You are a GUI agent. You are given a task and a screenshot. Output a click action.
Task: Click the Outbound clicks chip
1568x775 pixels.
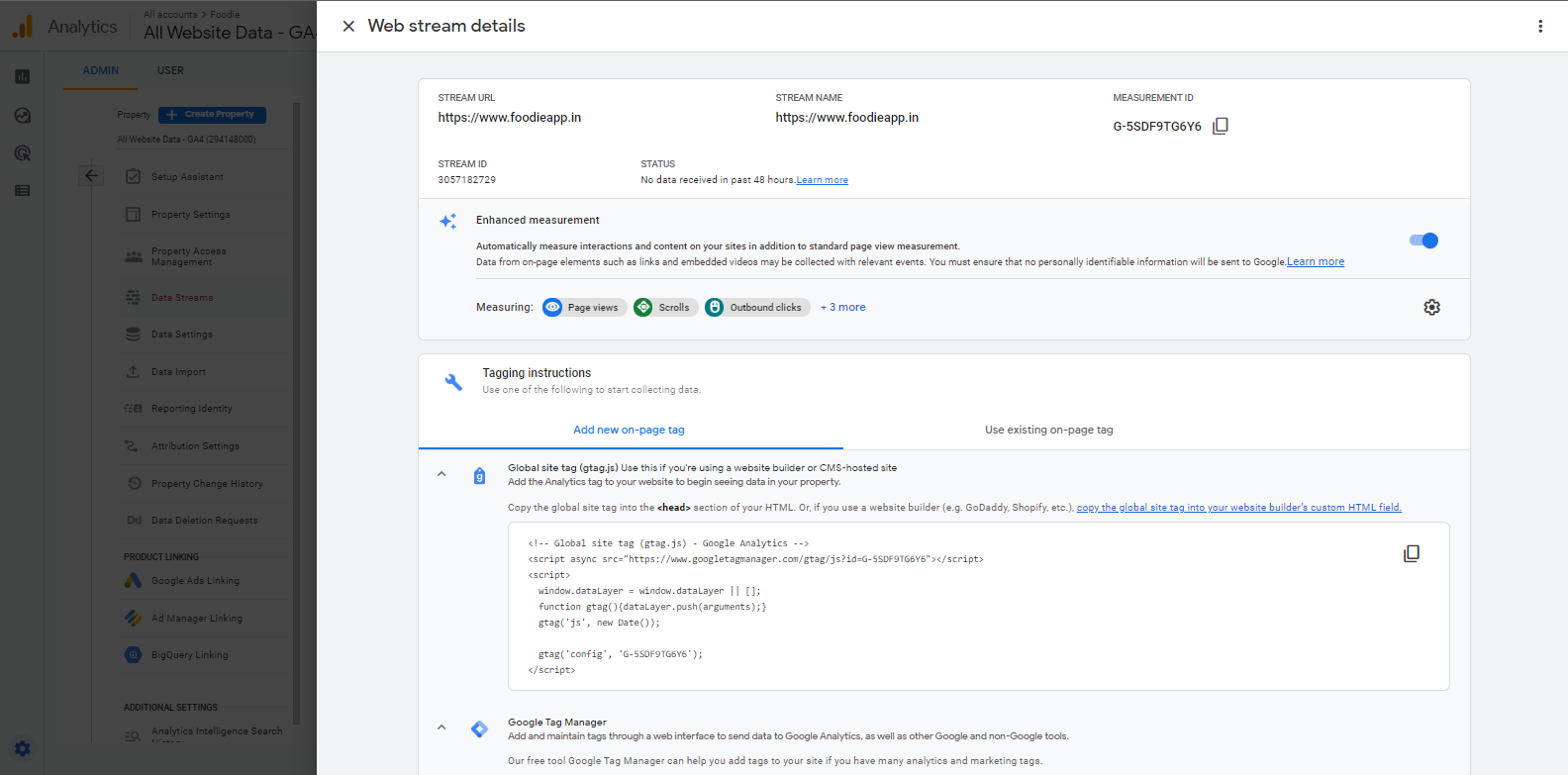tap(756, 308)
